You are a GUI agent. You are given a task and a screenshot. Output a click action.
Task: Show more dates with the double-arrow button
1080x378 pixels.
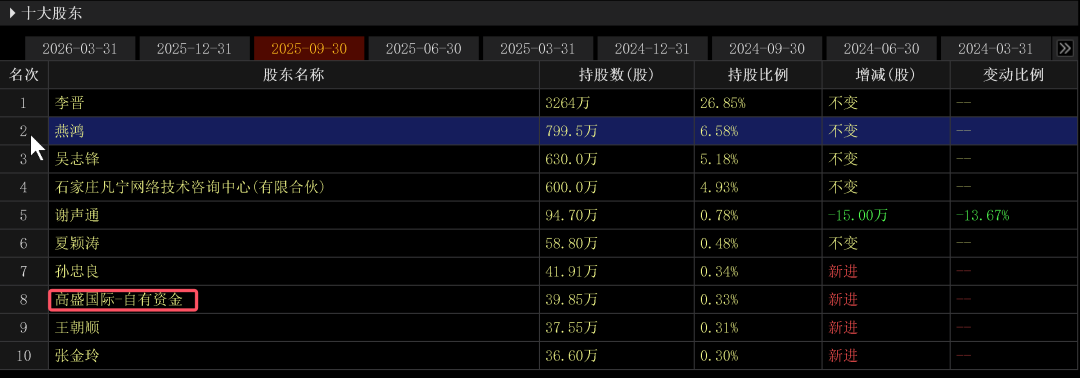pos(1065,48)
